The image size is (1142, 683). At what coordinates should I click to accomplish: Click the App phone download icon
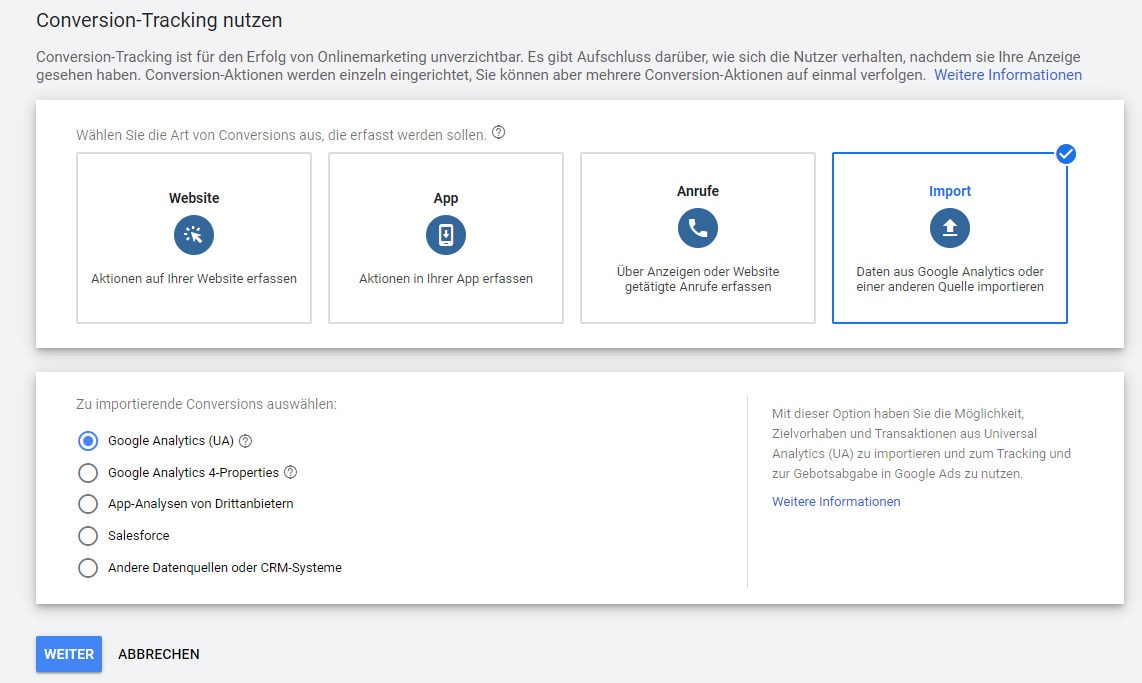(x=446, y=234)
